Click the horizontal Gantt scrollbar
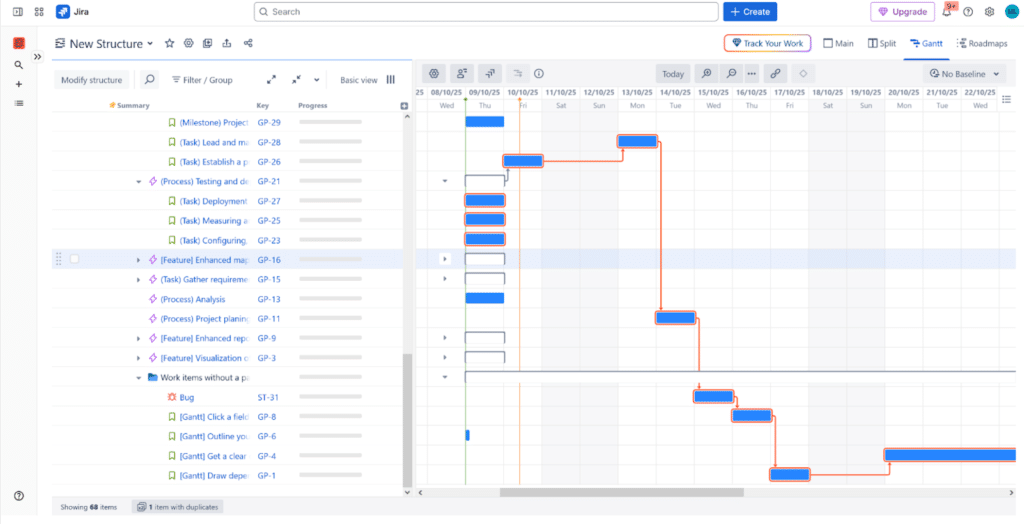 [x=620, y=492]
